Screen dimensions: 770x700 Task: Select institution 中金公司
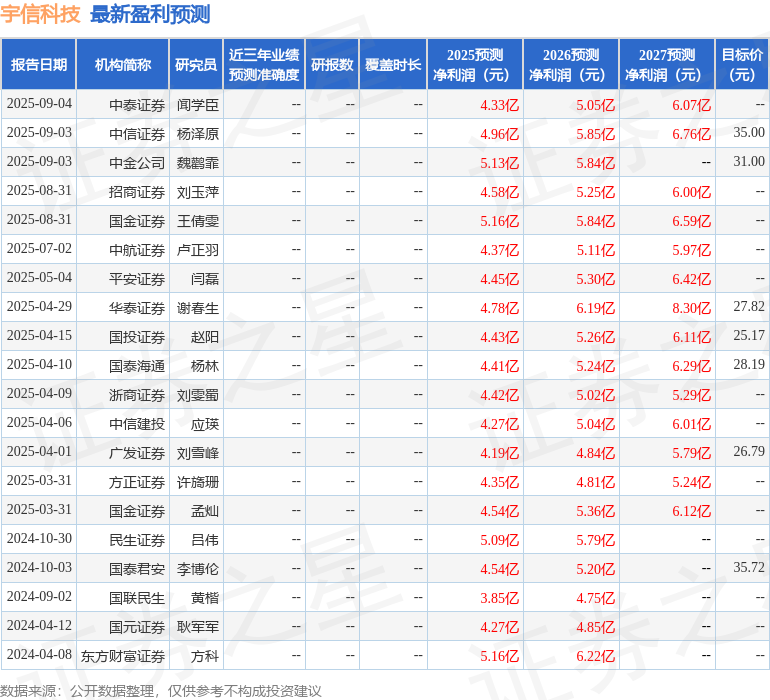[137, 163]
